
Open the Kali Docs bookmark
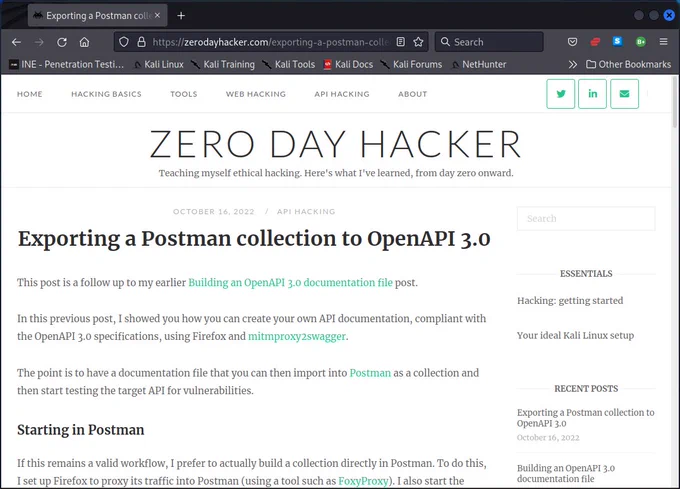(x=349, y=65)
